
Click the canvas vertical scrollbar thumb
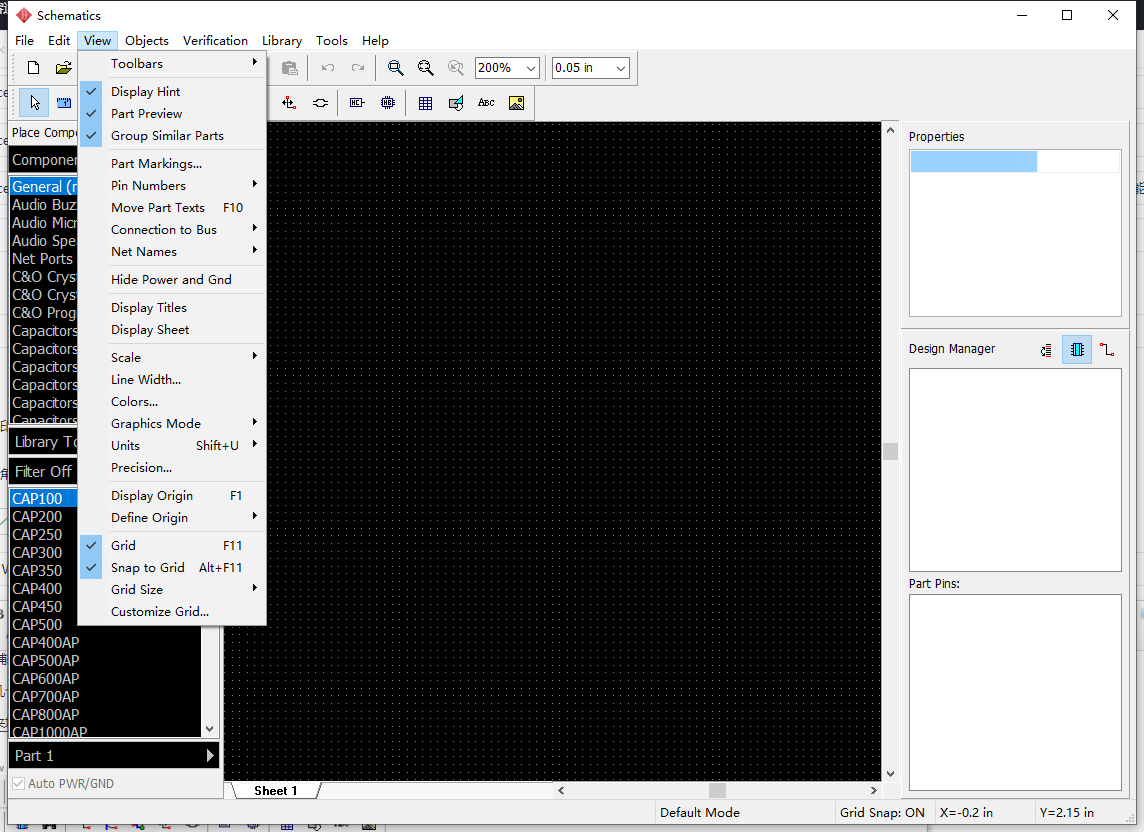click(890, 451)
